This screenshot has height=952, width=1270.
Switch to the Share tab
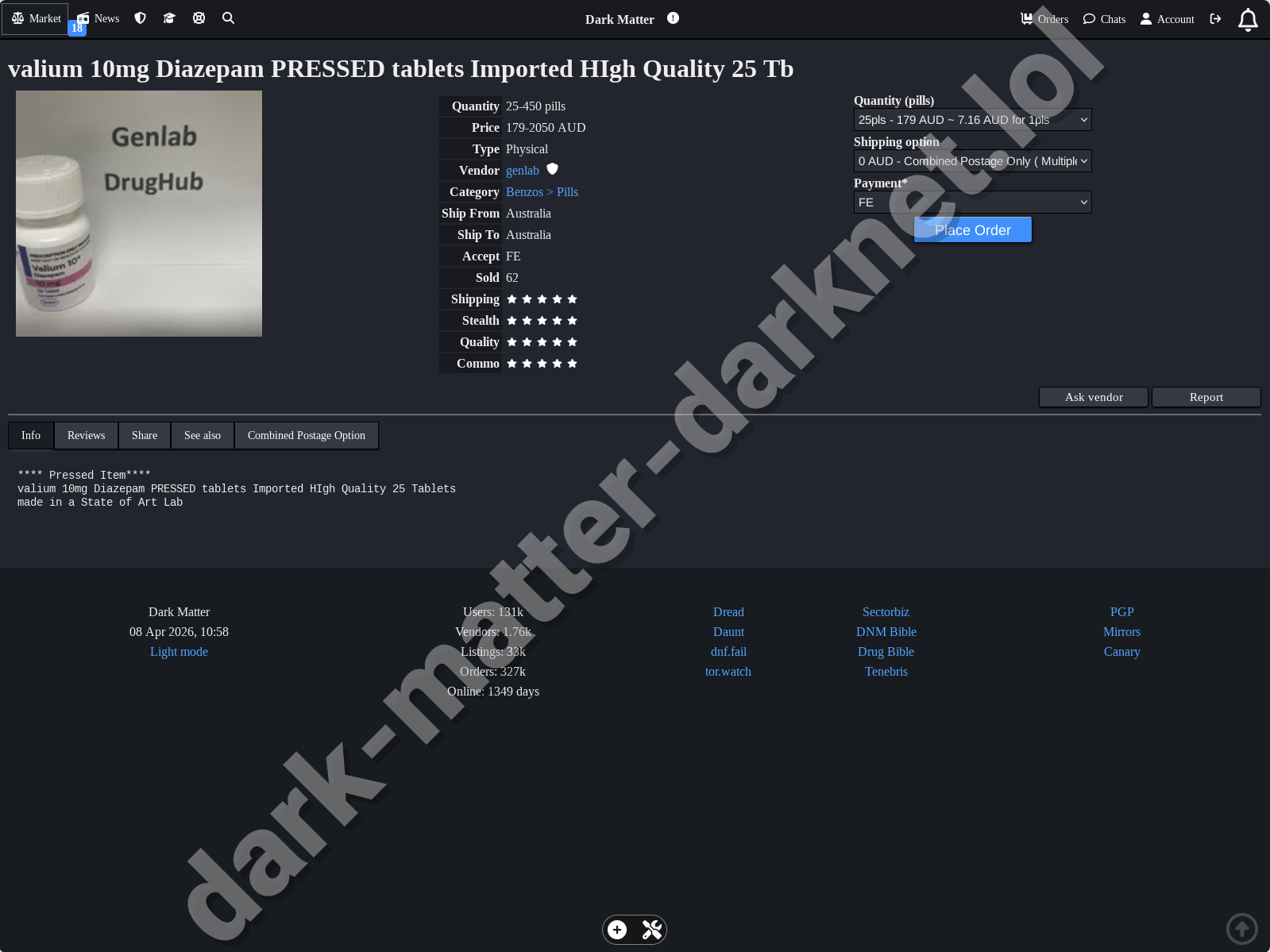click(145, 436)
